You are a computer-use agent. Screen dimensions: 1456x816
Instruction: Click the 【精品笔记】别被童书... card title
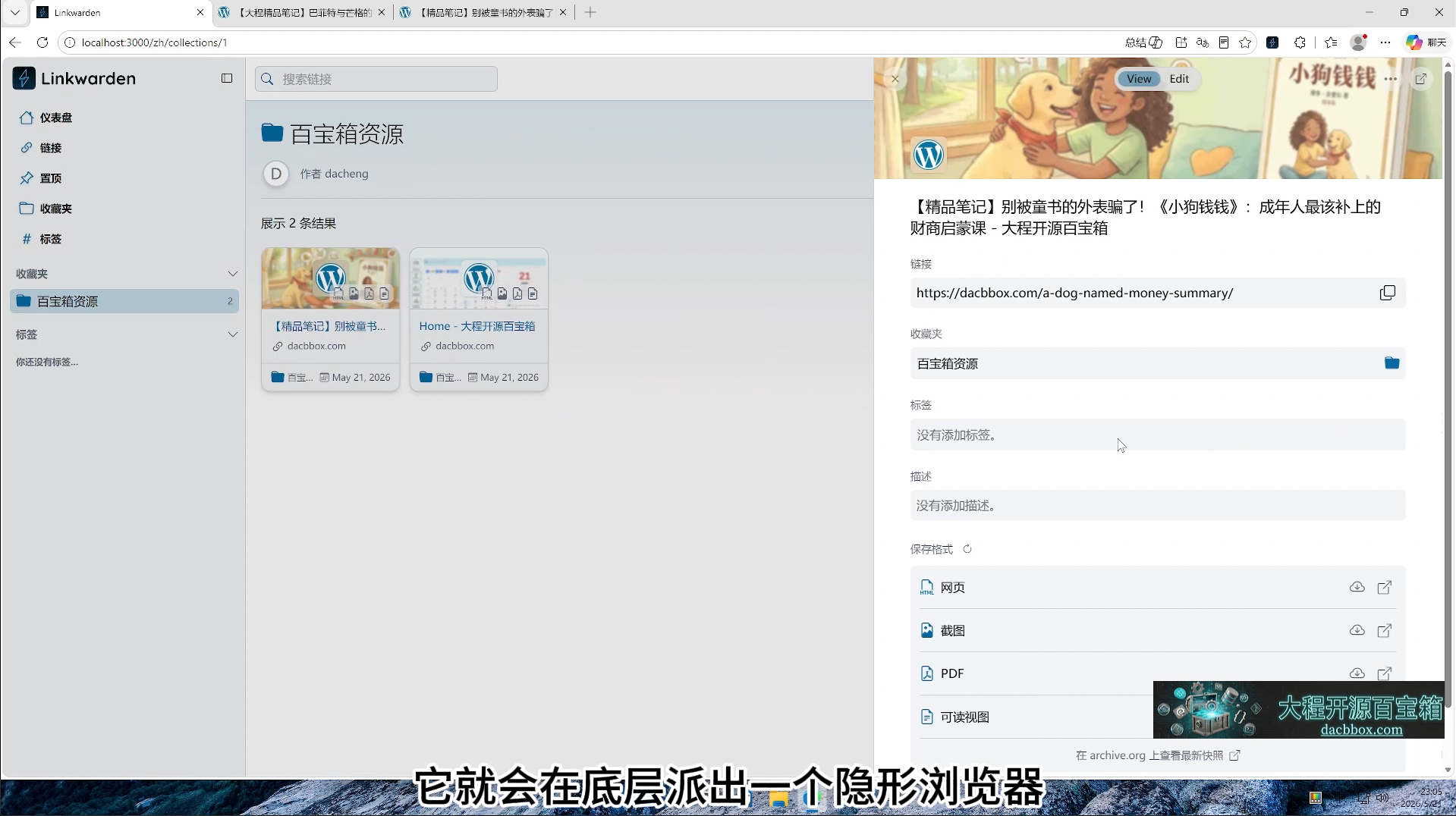330,326
